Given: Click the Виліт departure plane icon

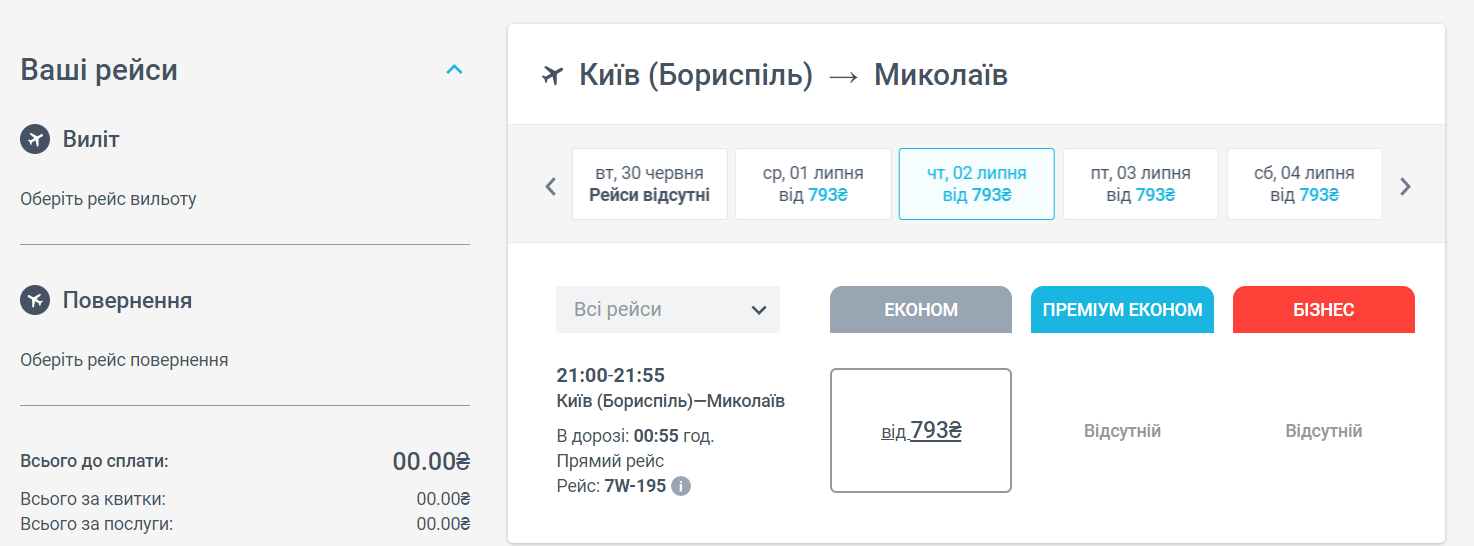Looking at the screenshot, I should coord(35,139).
